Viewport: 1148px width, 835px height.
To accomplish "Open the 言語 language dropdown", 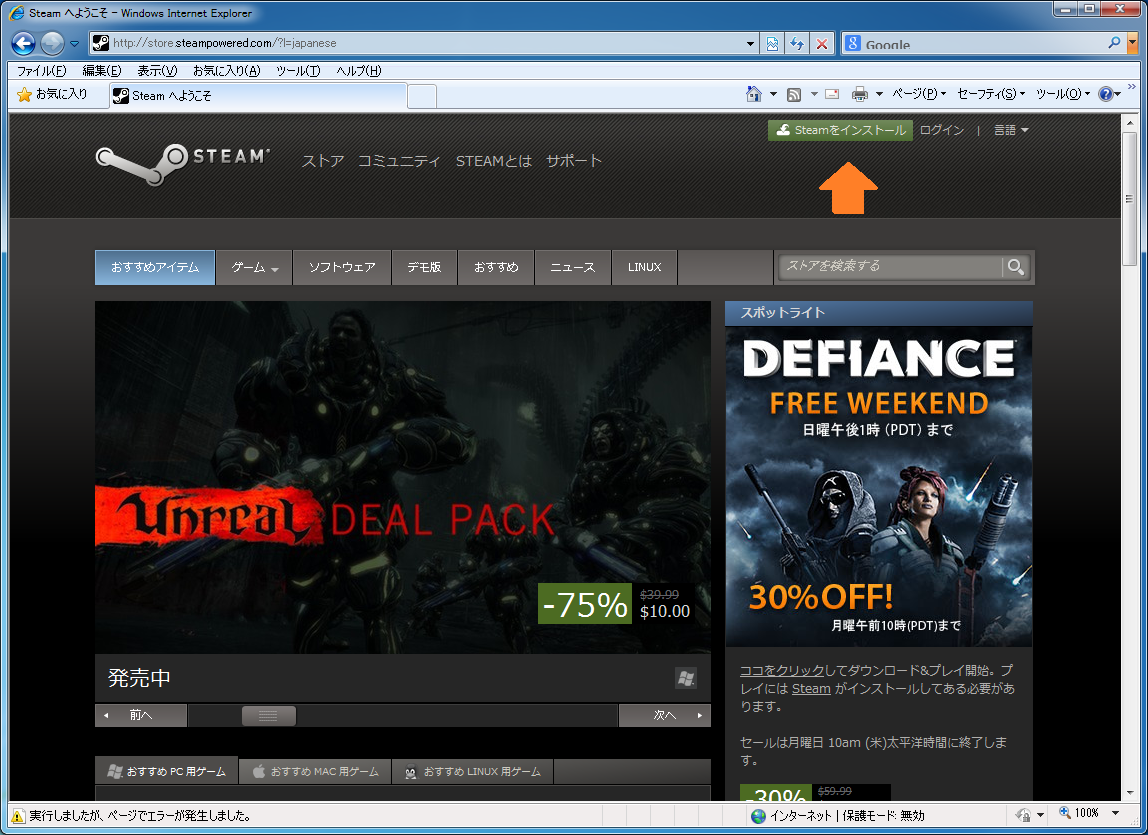I will (x=1010, y=130).
